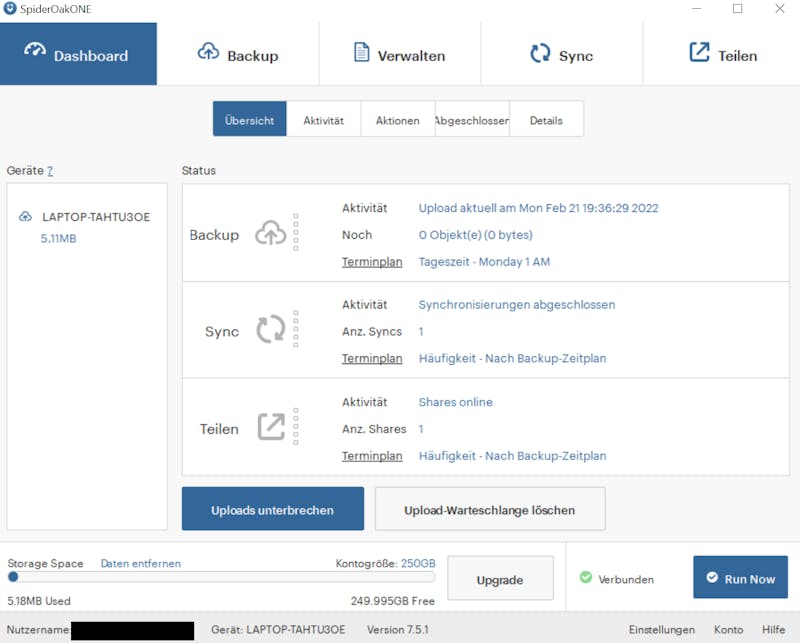Click the Backup status cloud upload icon

[270, 233]
